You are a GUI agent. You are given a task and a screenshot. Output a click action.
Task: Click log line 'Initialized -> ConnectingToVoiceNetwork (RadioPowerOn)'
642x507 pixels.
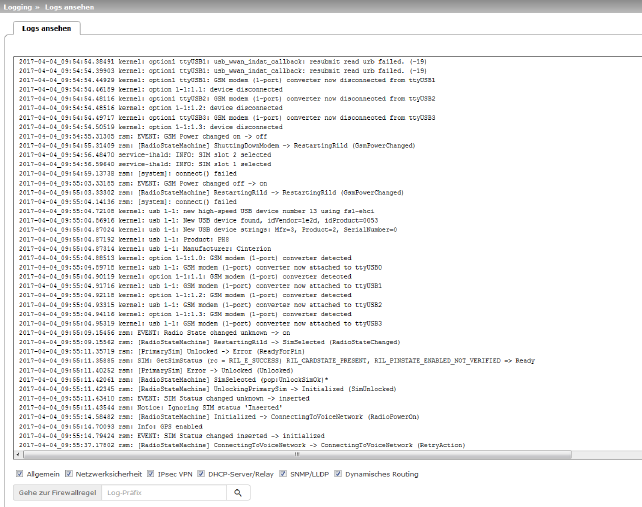(x=219, y=417)
